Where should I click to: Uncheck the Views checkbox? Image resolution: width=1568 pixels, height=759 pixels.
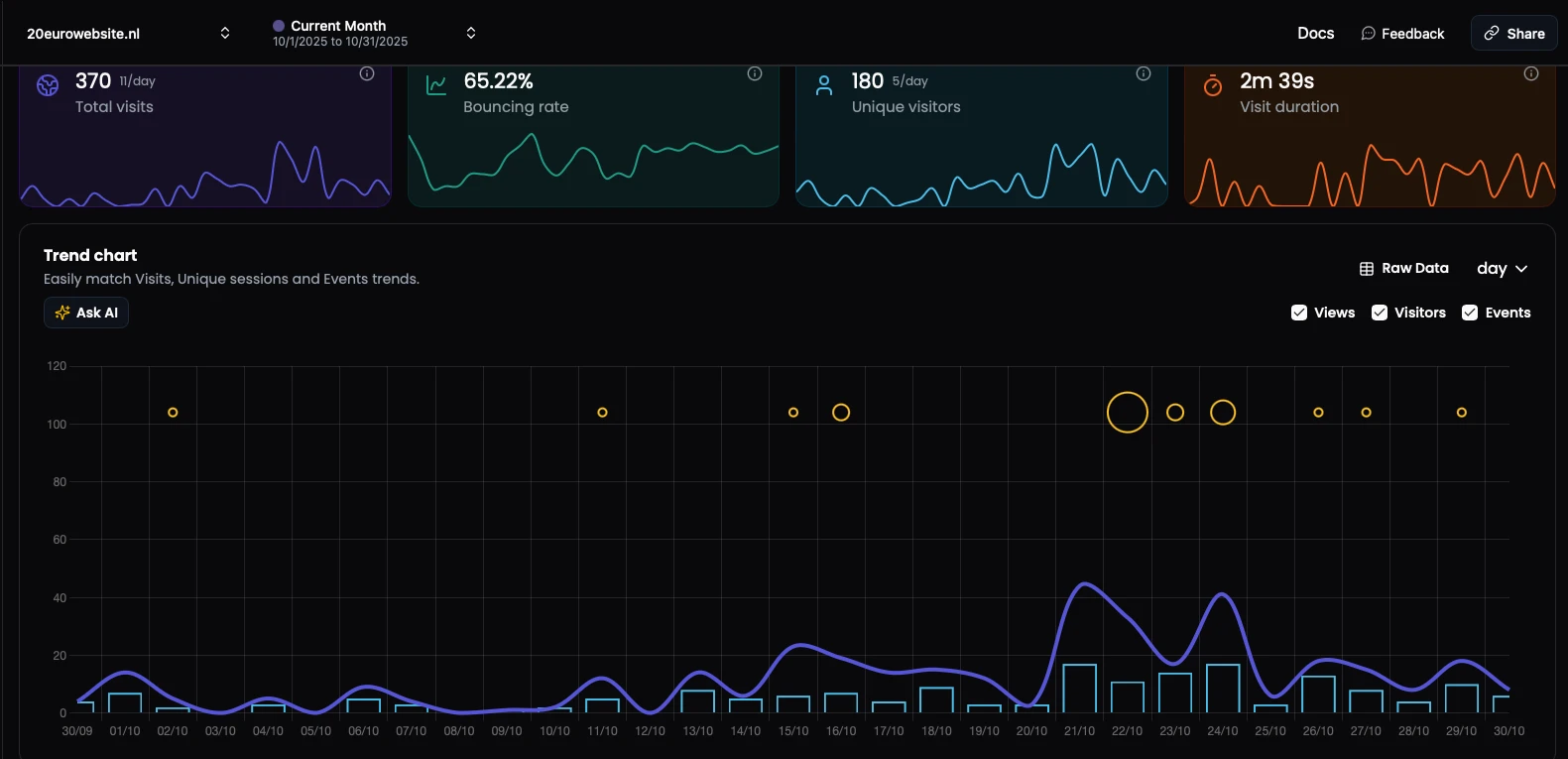1299,313
